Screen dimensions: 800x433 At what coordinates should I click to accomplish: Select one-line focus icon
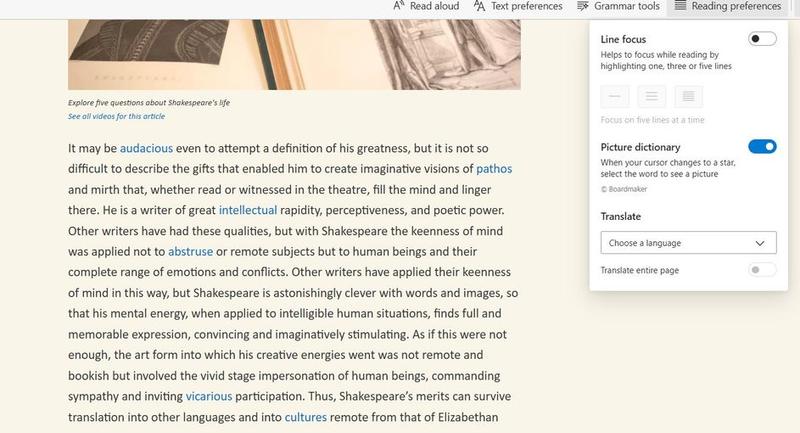click(615, 96)
